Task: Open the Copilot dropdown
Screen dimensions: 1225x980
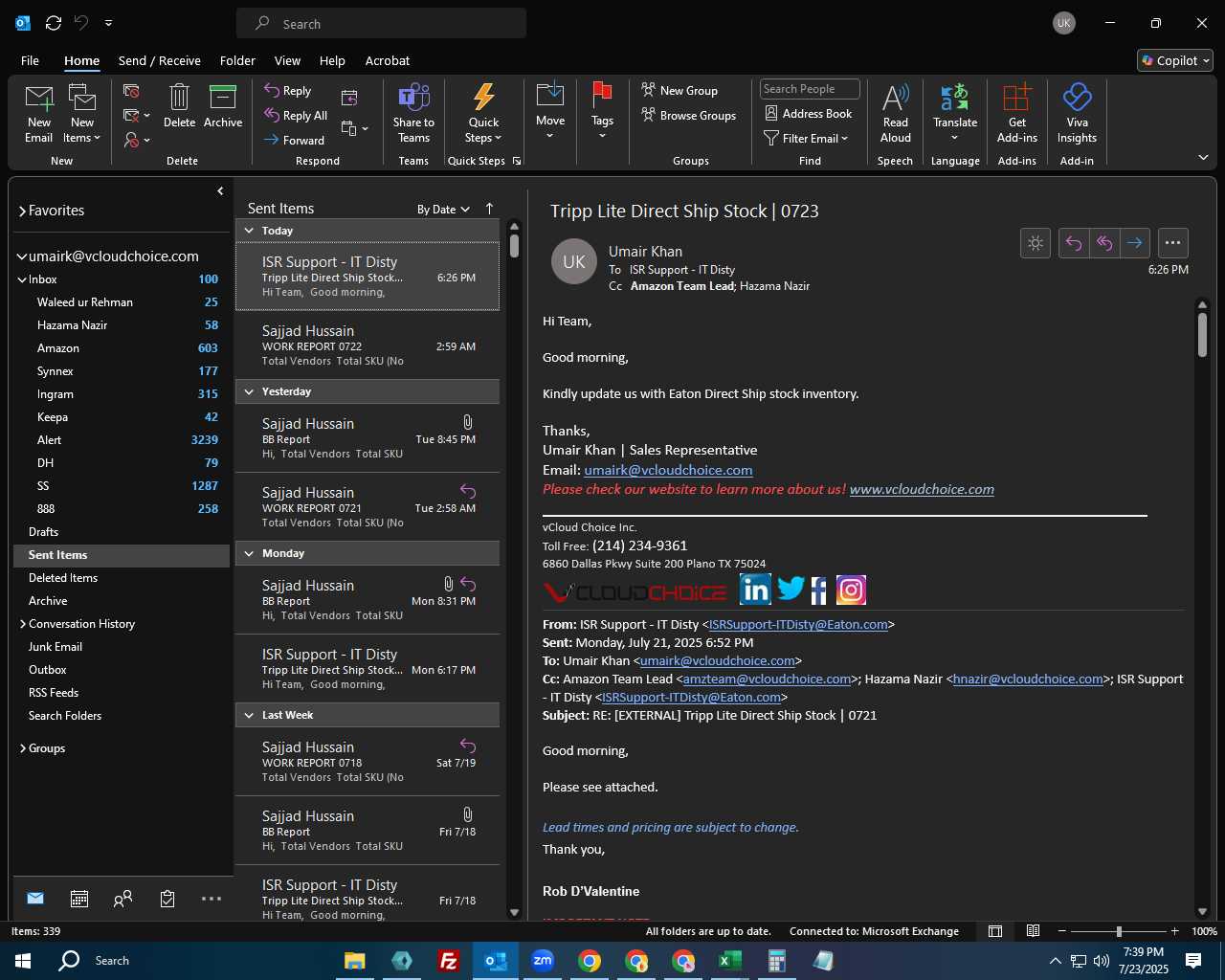Action: (1175, 60)
